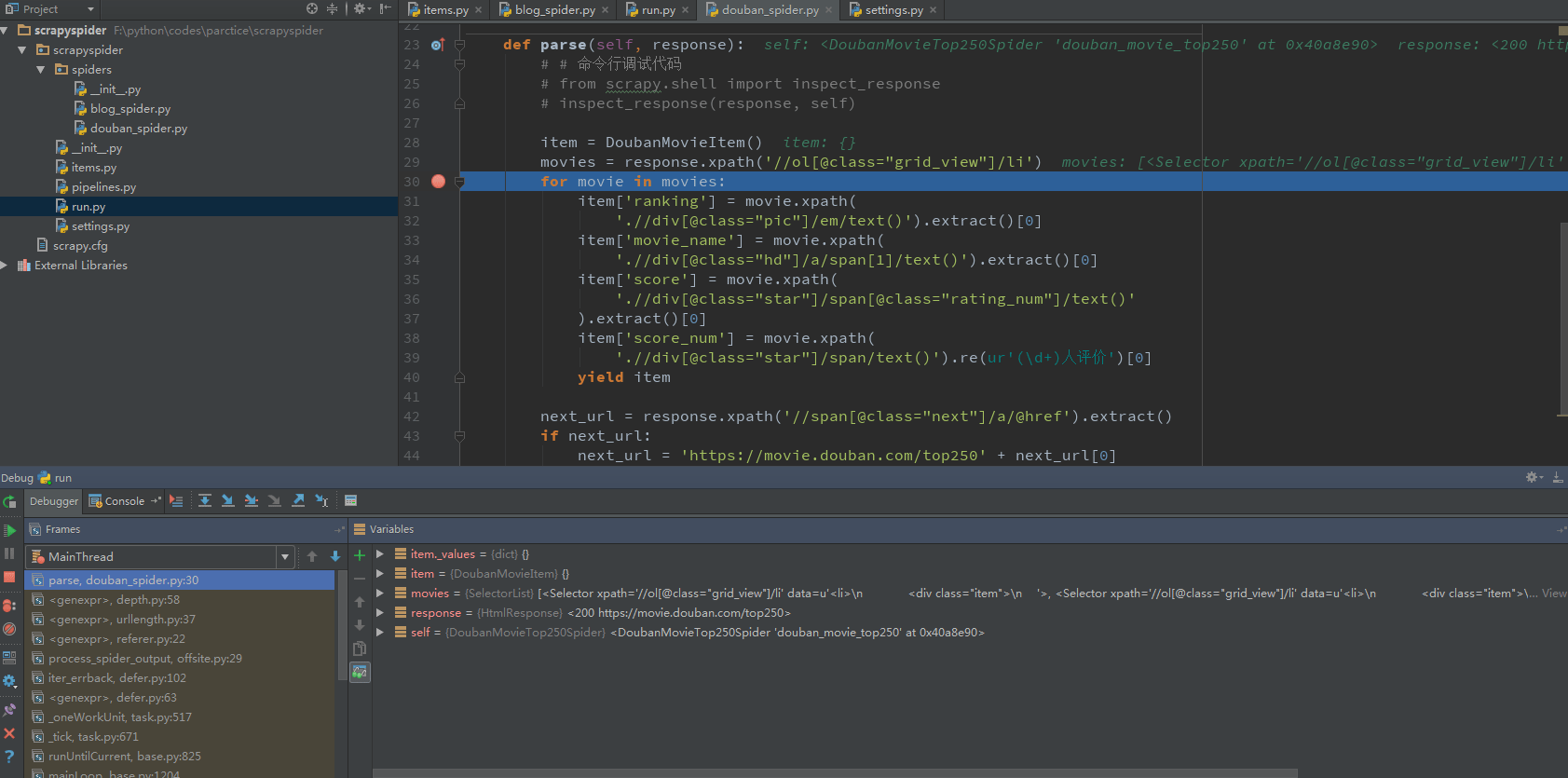The height and width of the screenshot is (778, 1568).
Task: Switch to settings.py editor tab
Action: (893, 10)
